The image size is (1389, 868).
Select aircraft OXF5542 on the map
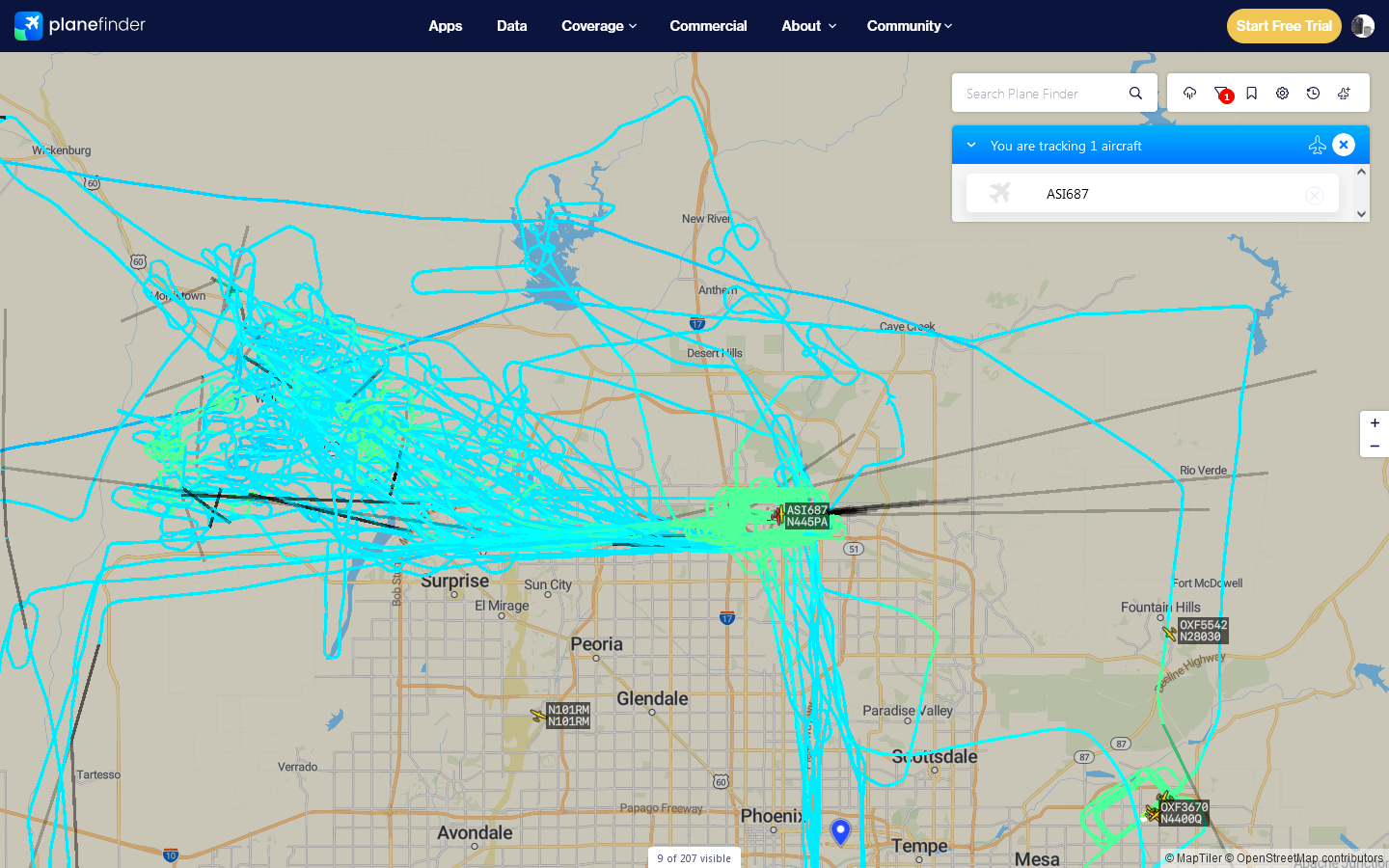click(1170, 633)
